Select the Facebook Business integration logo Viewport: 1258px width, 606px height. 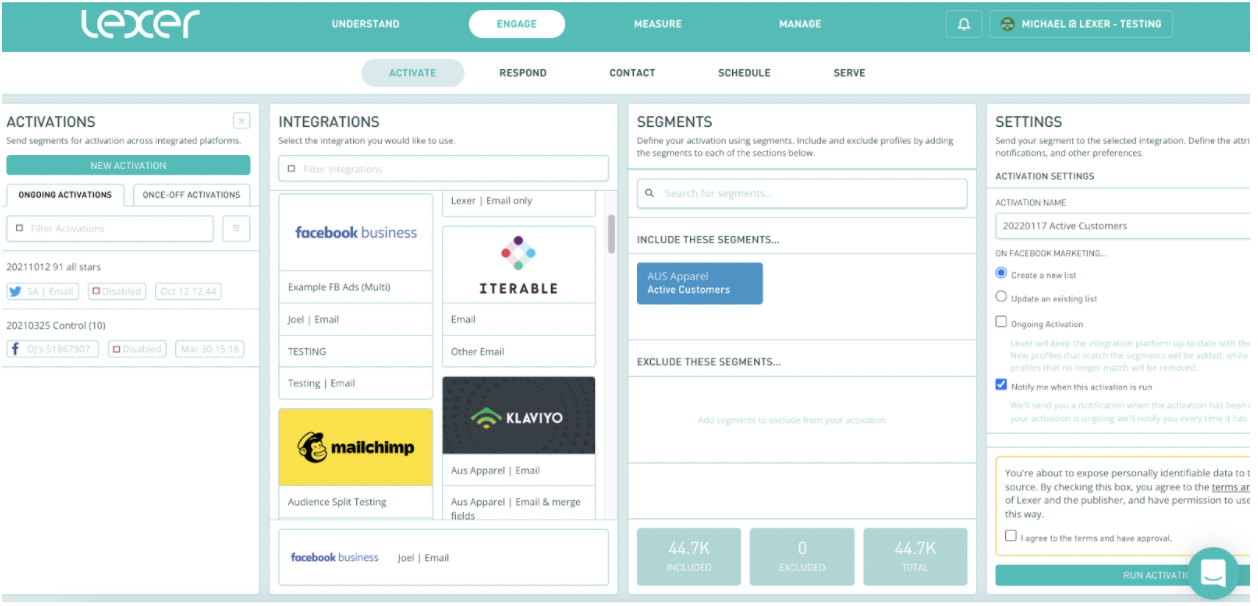click(x=356, y=232)
